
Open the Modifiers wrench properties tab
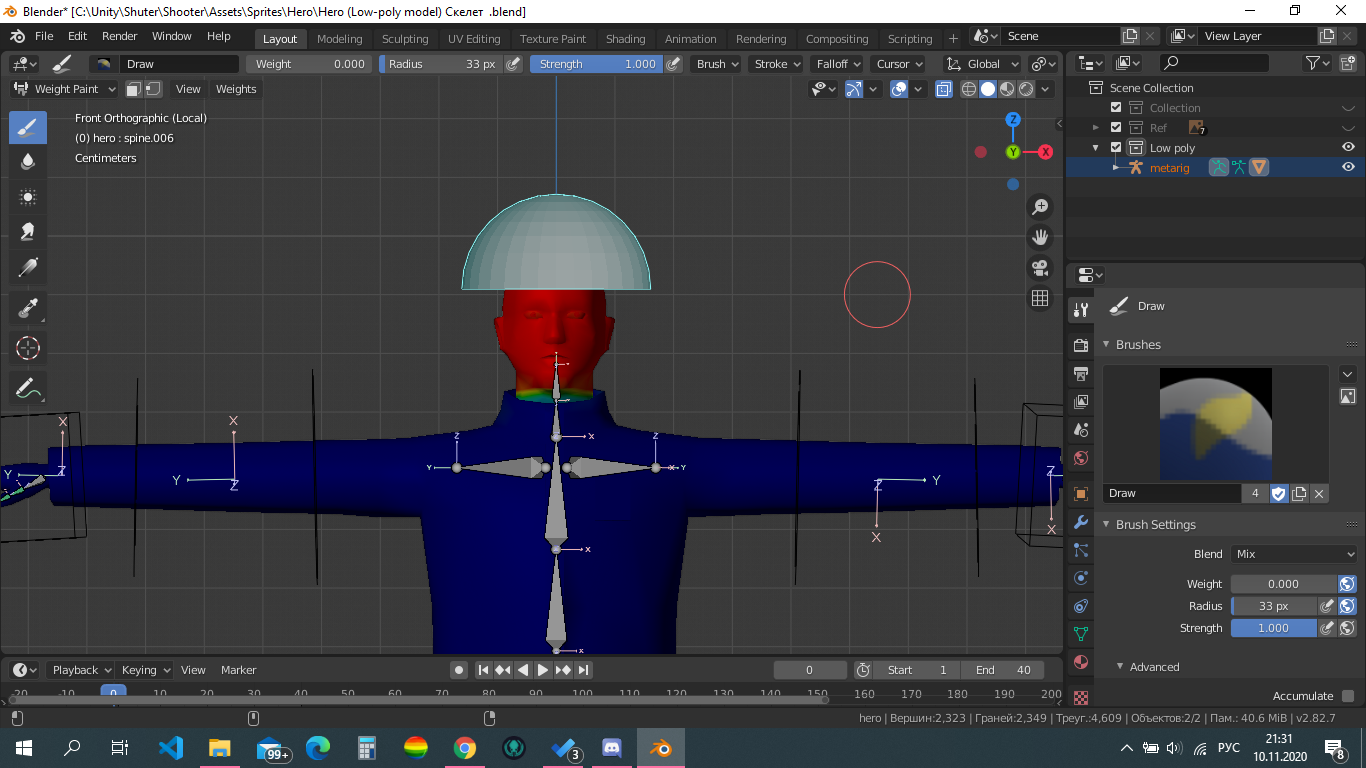(x=1080, y=522)
